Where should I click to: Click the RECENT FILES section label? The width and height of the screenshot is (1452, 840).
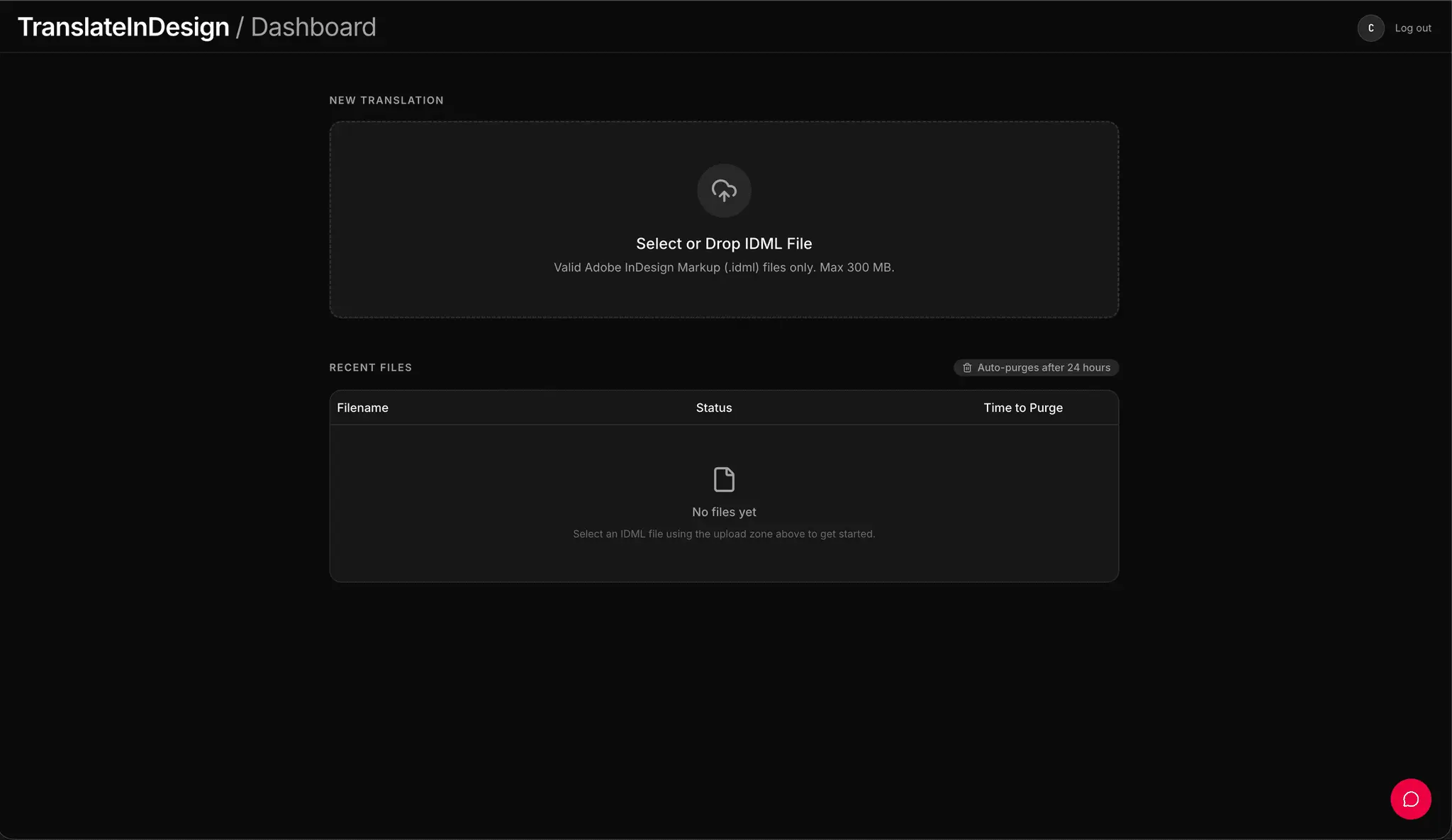click(370, 368)
